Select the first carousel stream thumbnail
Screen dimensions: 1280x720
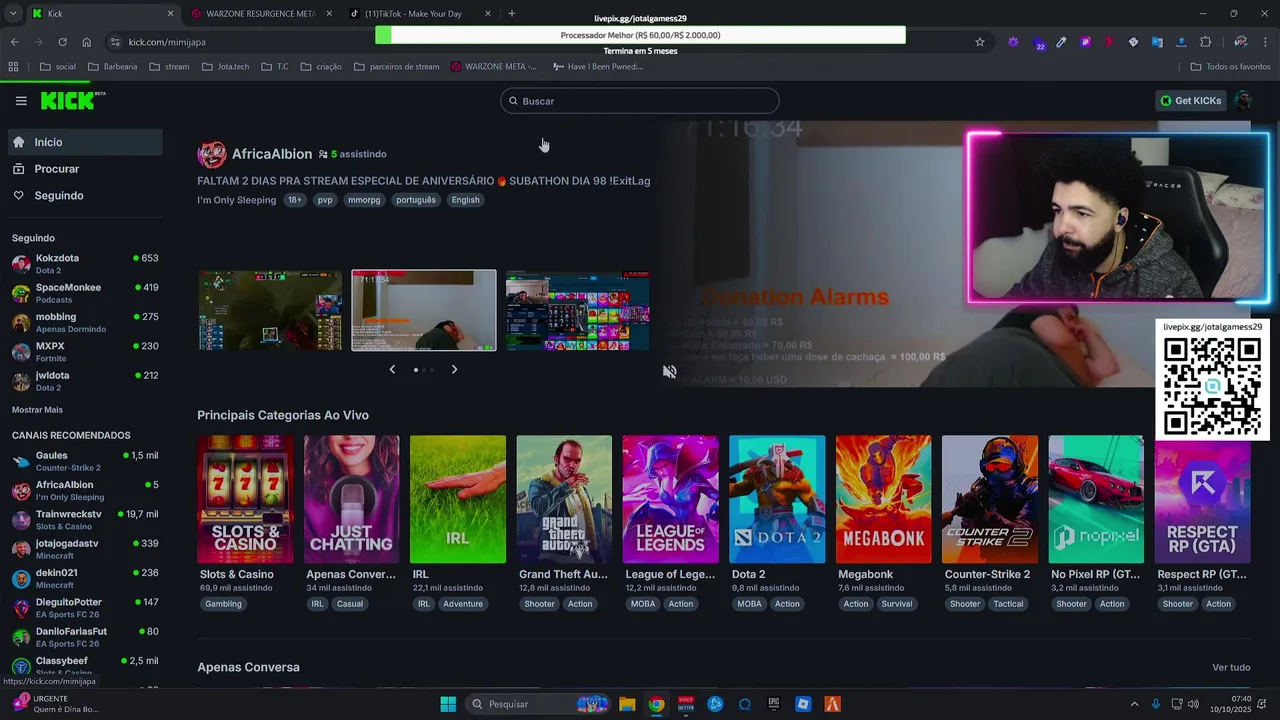270,310
